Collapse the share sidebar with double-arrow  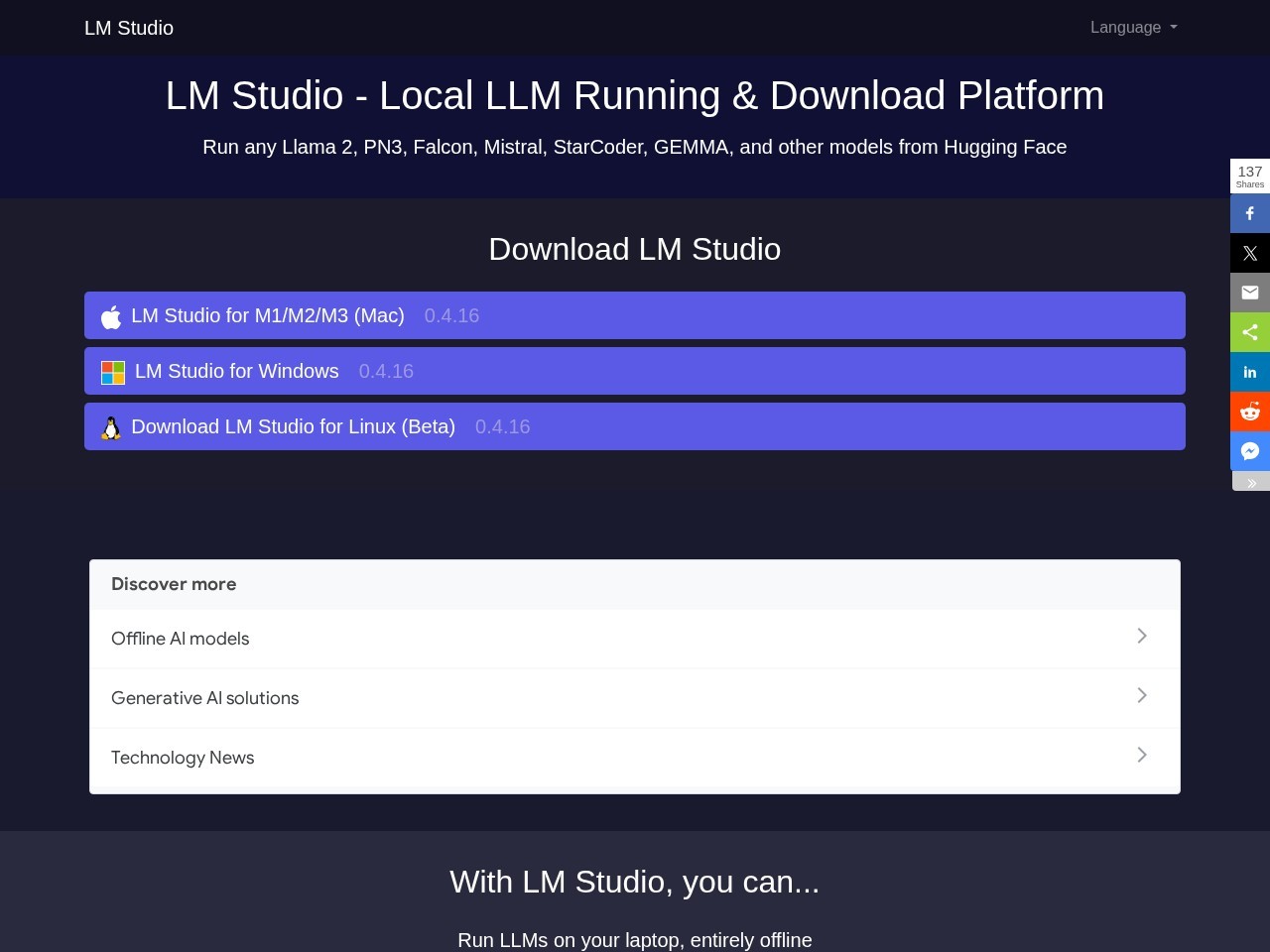pos(1251,482)
